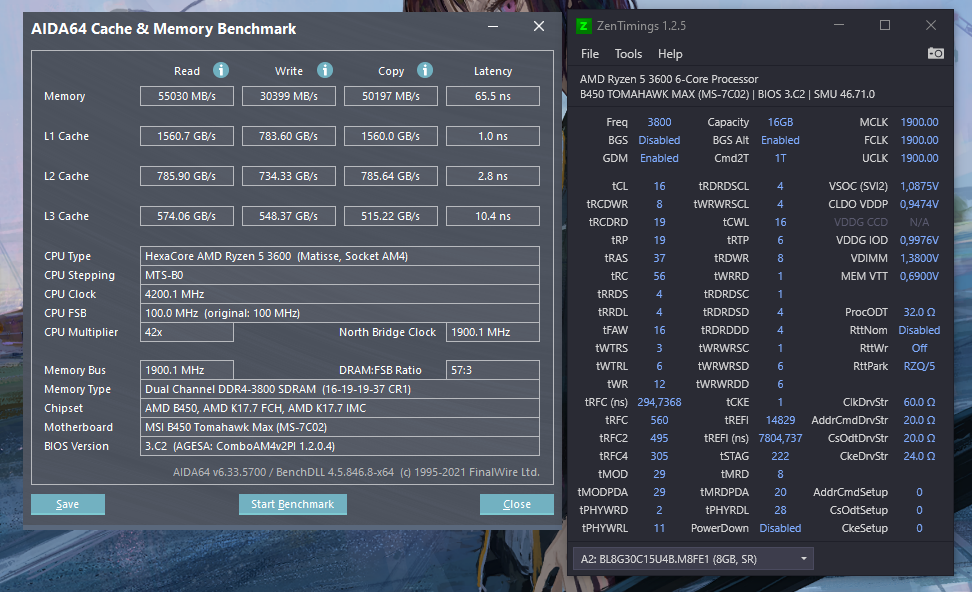Image resolution: width=972 pixels, height=592 pixels.
Task: Click the CPU Multiplier field 42x
Action: pos(187,332)
